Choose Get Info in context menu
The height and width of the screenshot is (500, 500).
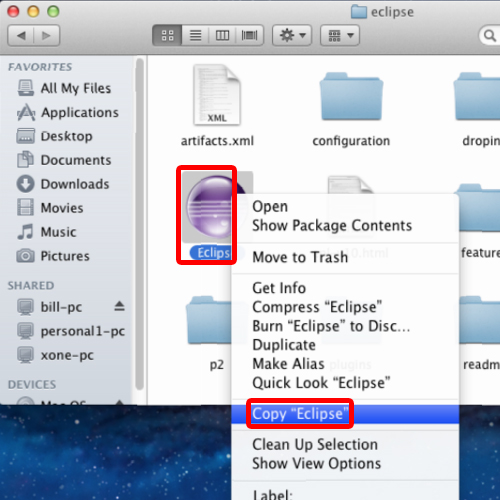click(279, 288)
